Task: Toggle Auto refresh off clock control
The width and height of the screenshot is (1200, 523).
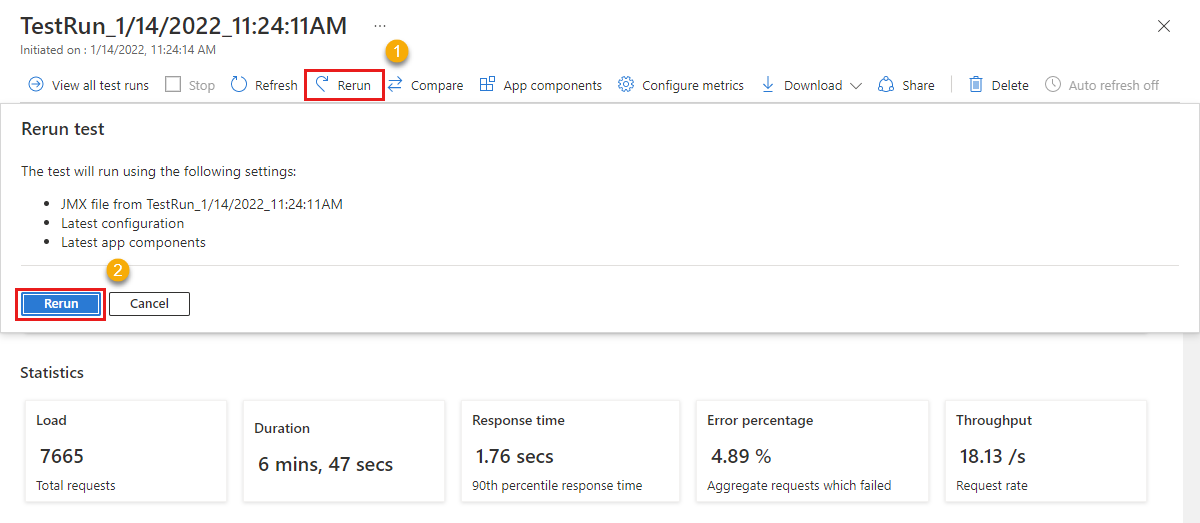Action: click(x=1102, y=85)
